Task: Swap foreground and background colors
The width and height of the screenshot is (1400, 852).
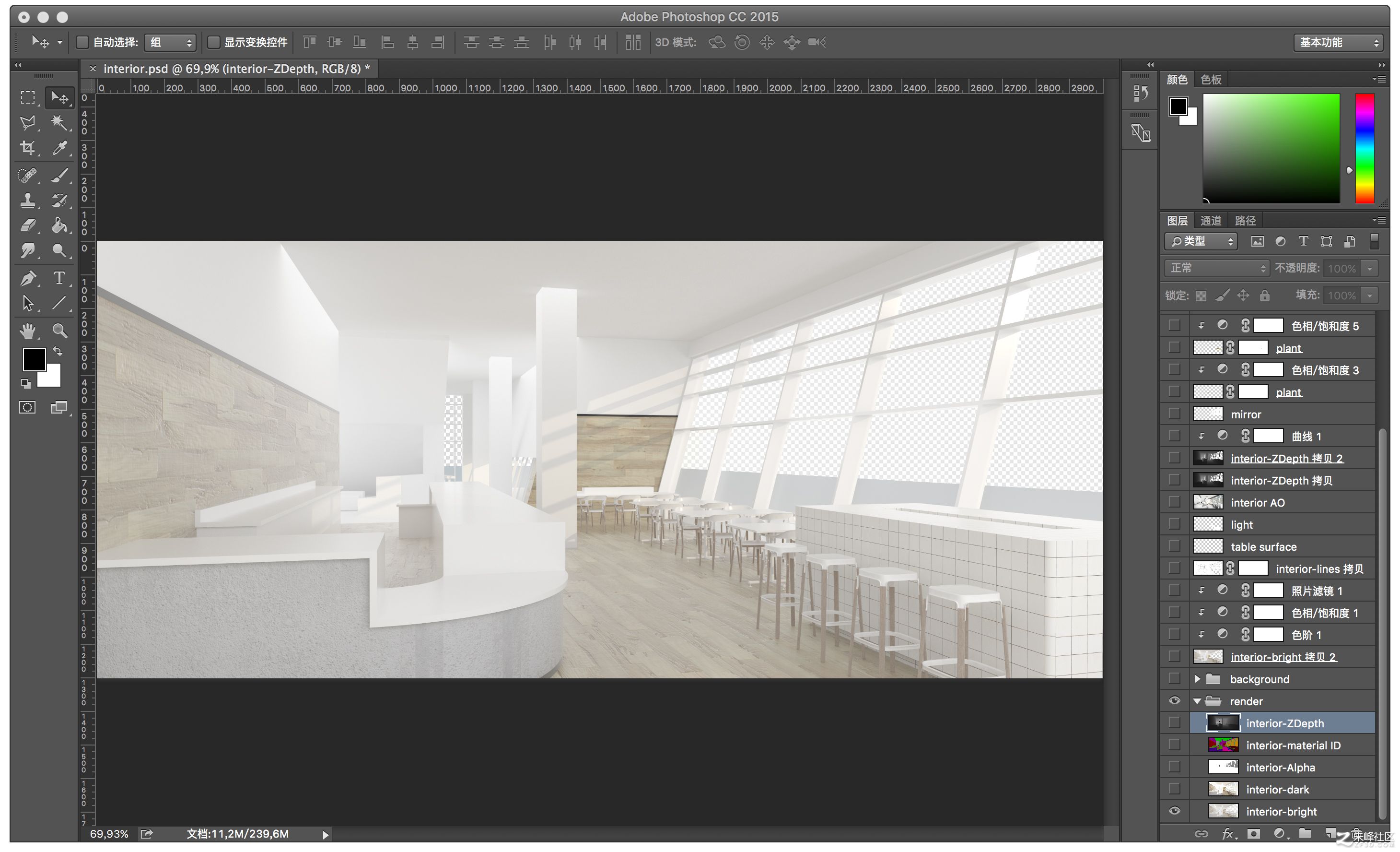Action: [58, 351]
